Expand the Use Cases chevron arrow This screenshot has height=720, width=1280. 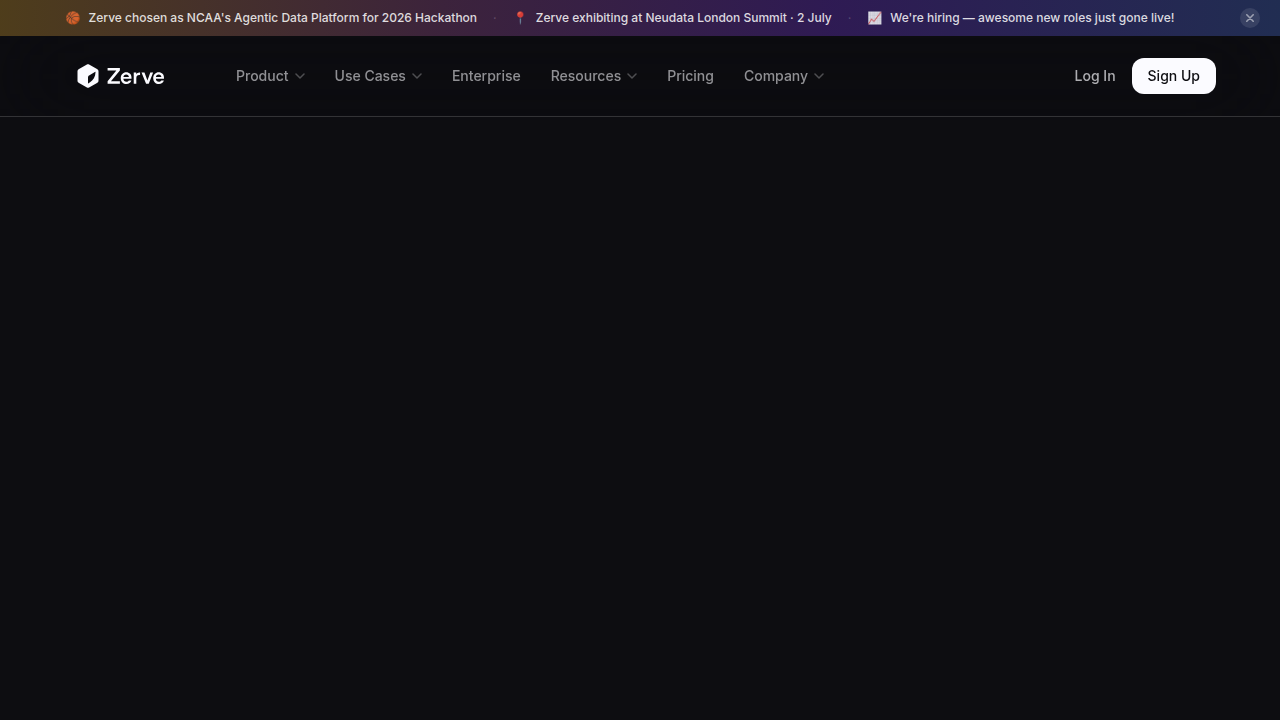point(417,76)
